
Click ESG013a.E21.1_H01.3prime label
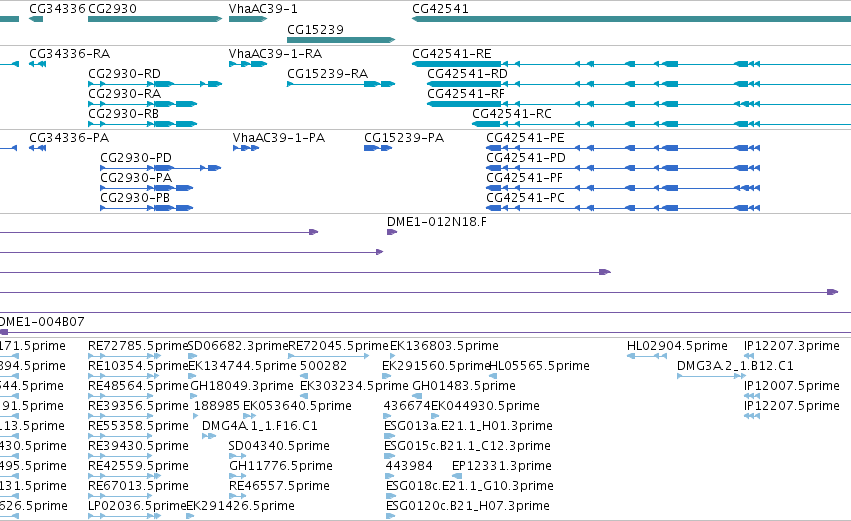(468, 426)
